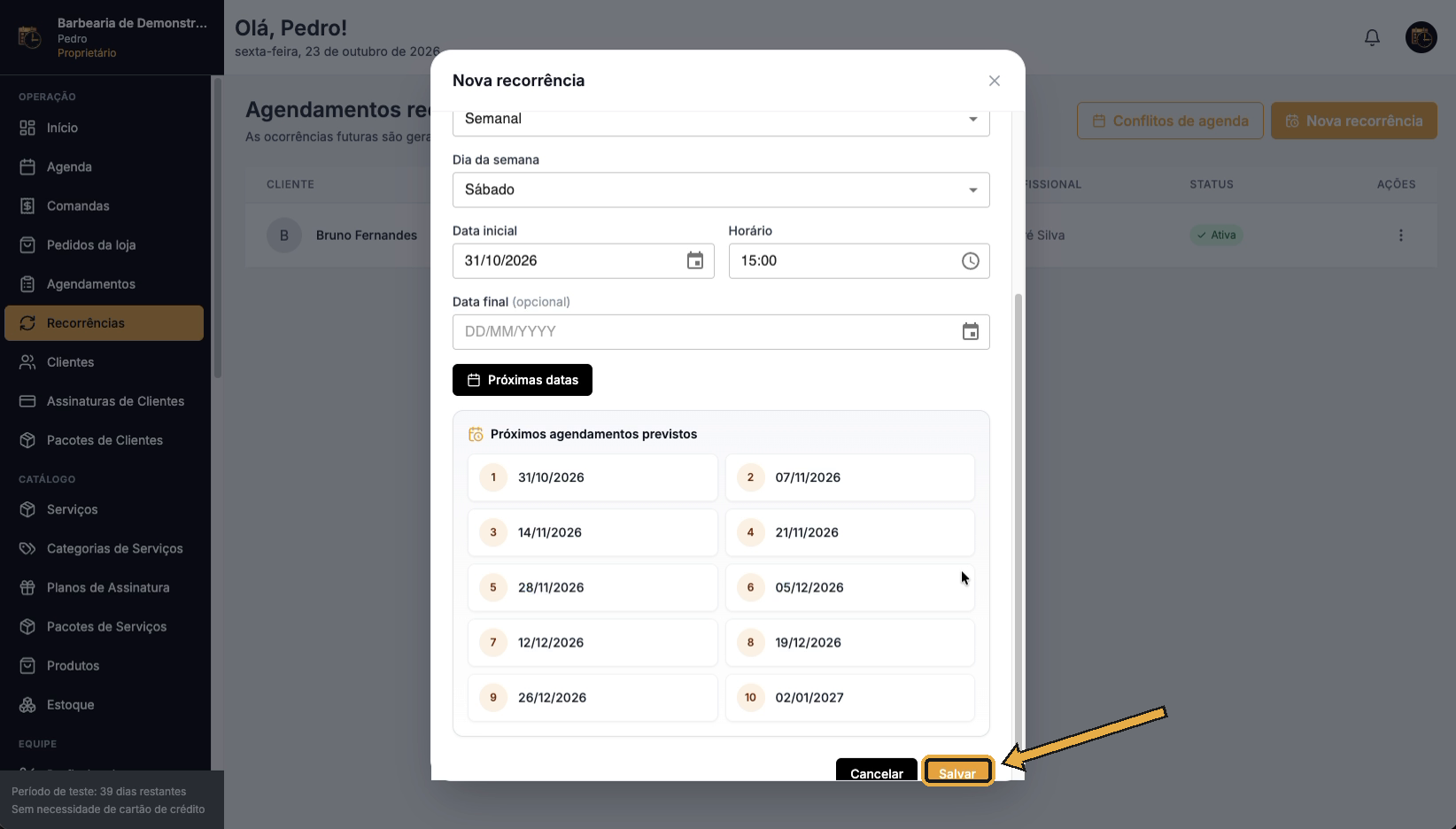Click the Estoque boxes icon
The width and height of the screenshot is (1456, 829).
27,705
